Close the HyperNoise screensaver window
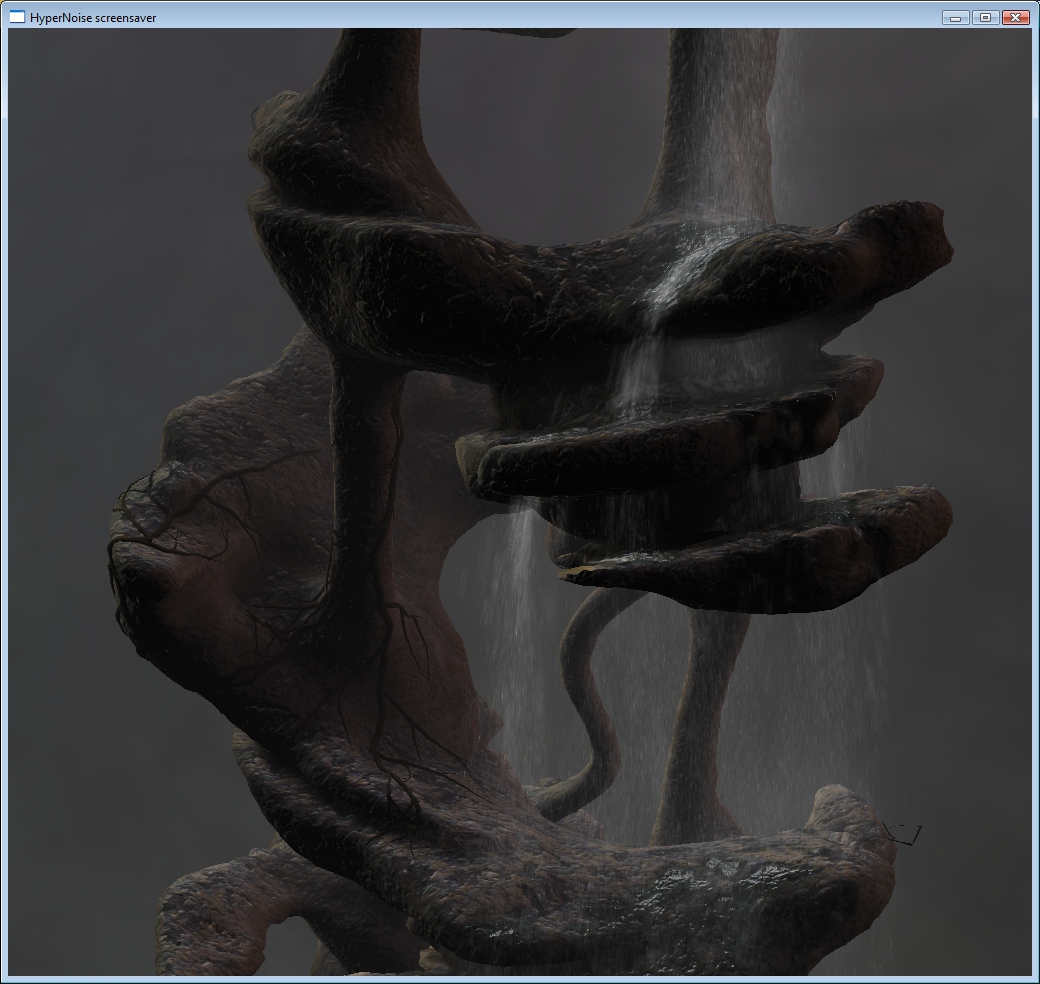The width and height of the screenshot is (1040, 984). (1015, 17)
